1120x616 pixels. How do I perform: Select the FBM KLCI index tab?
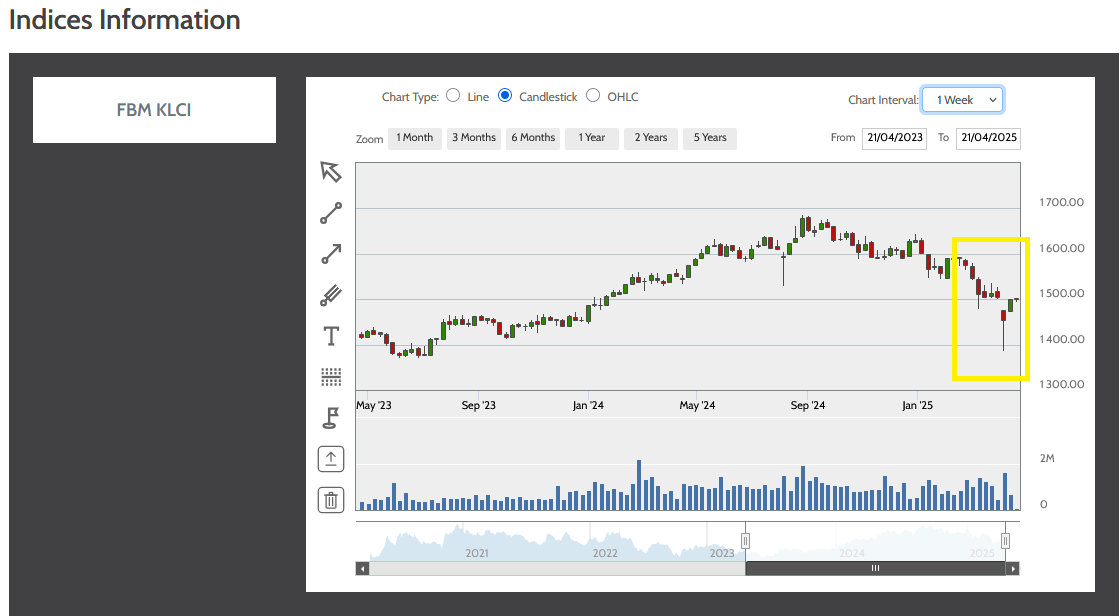pyautogui.click(x=154, y=110)
